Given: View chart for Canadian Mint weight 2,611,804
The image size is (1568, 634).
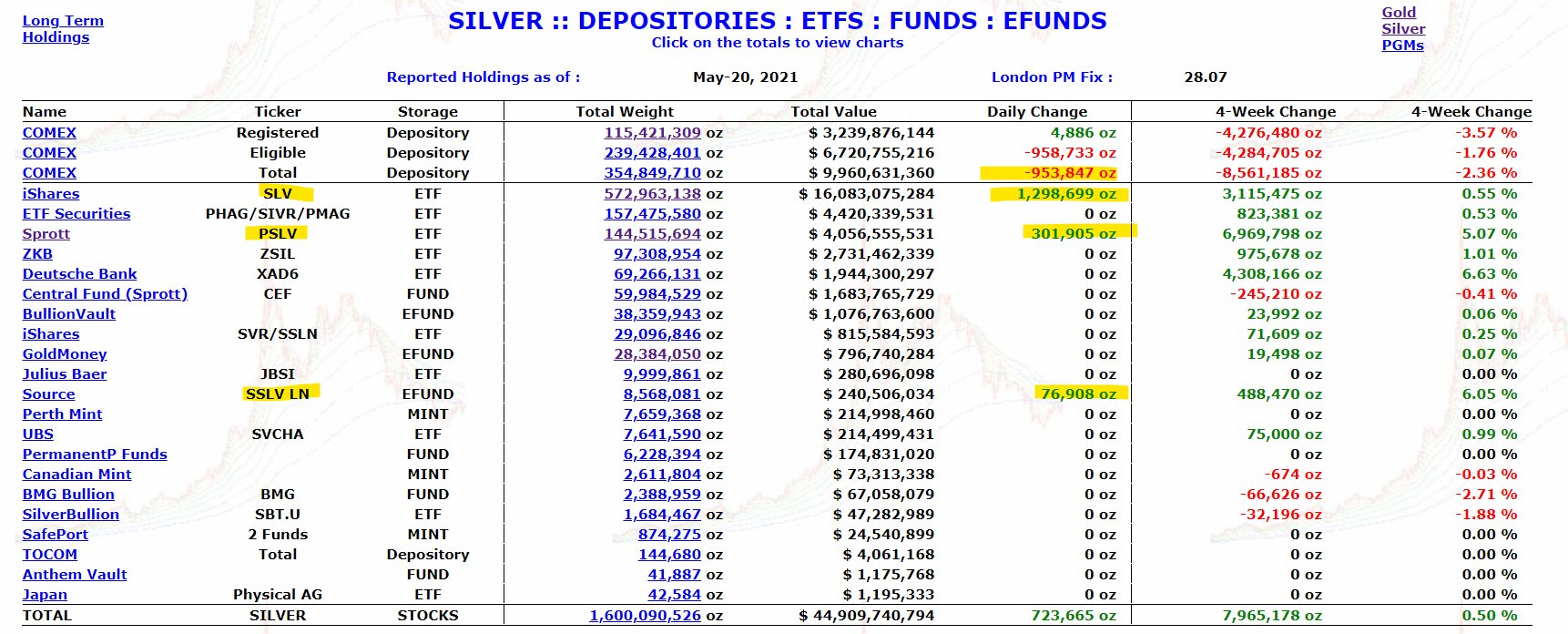Looking at the screenshot, I should [662, 475].
